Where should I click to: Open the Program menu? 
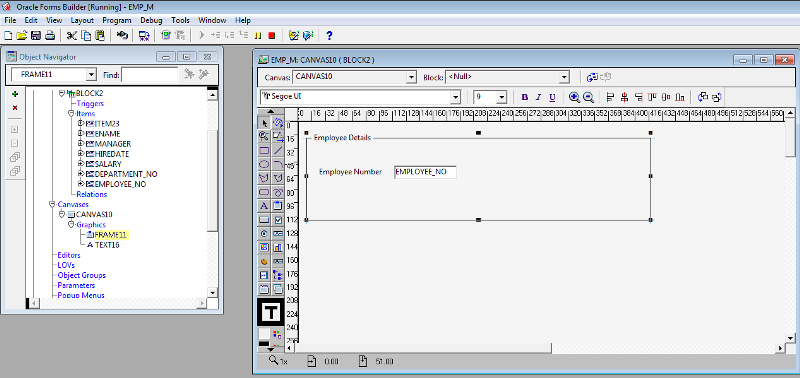point(117,20)
